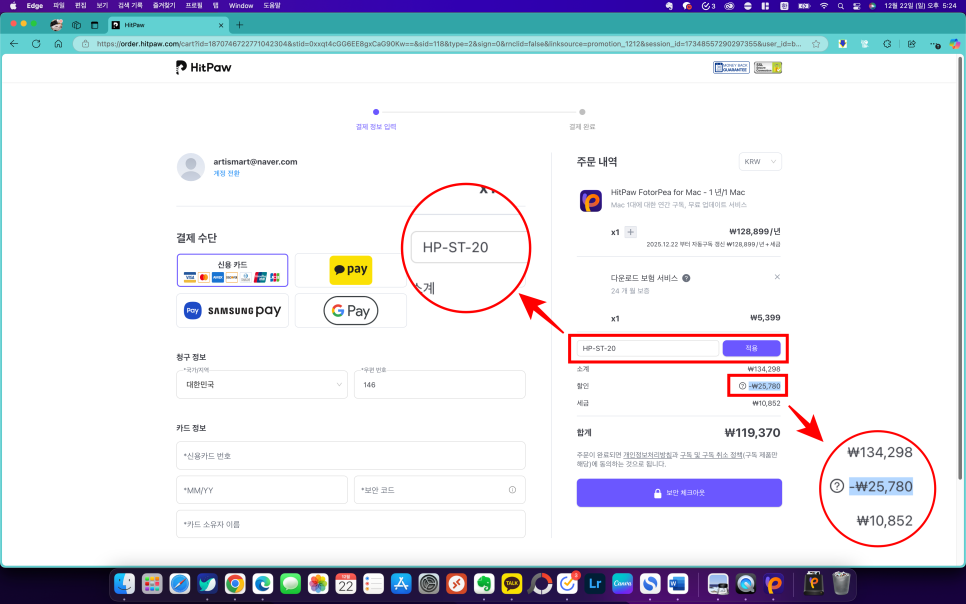Launch Canva from the dock

point(622,583)
